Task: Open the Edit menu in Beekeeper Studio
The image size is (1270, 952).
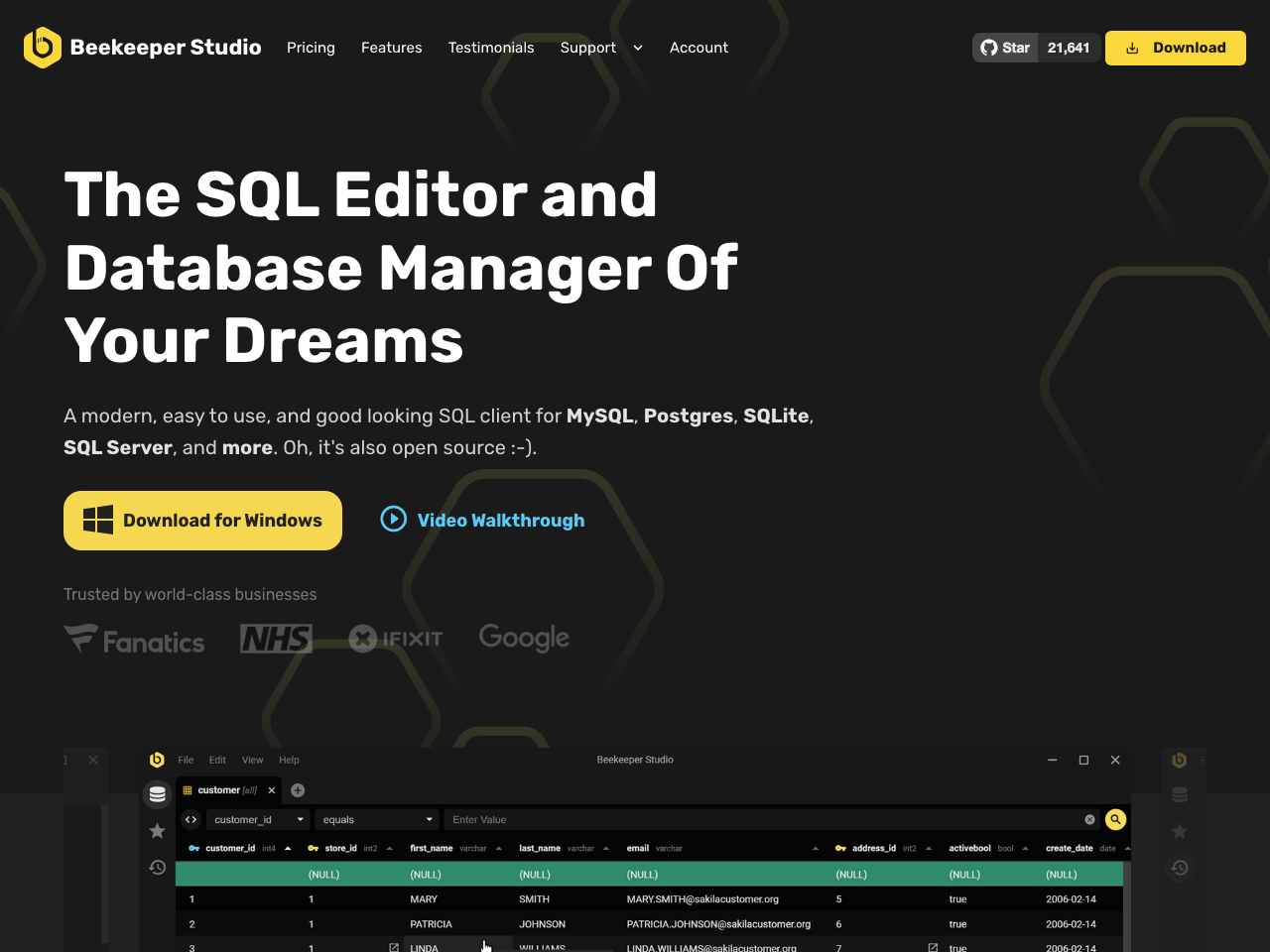Action: tap(217, 760)
